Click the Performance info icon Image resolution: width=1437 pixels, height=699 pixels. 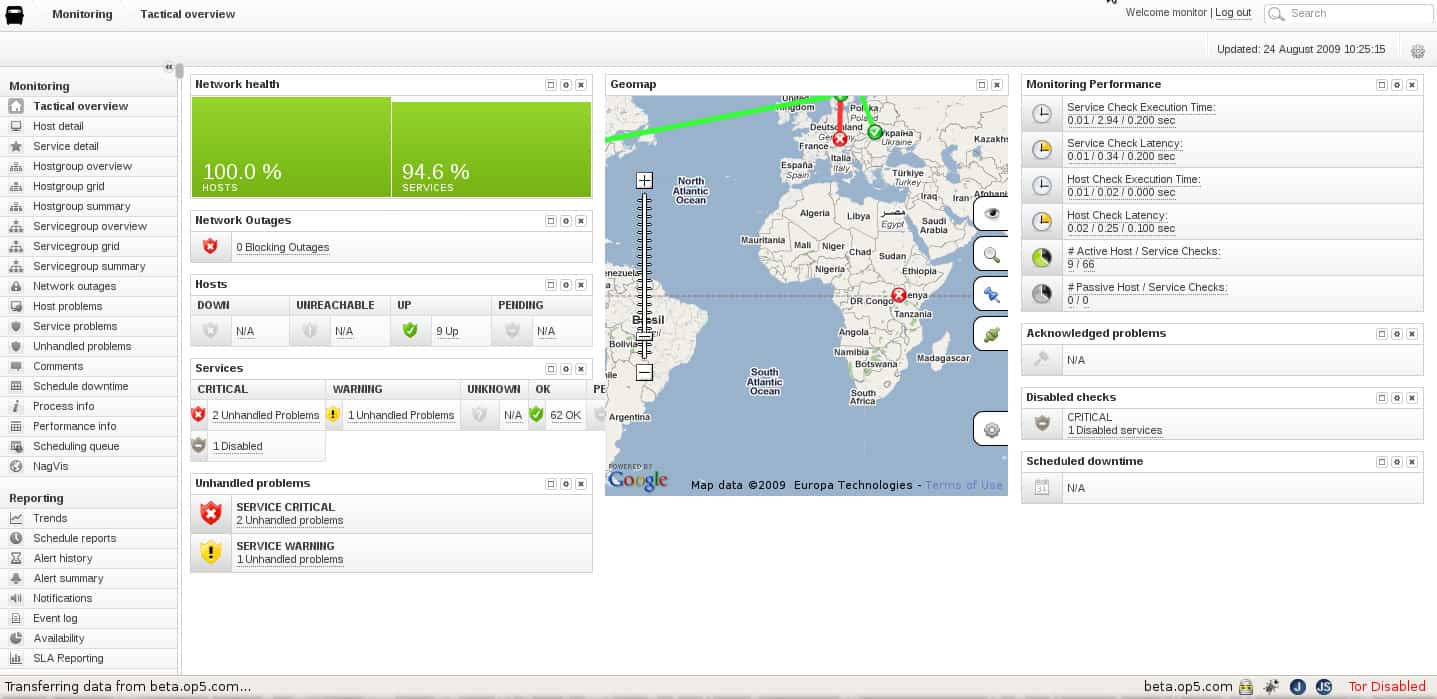pyautogui.click(x=16, y=426)
